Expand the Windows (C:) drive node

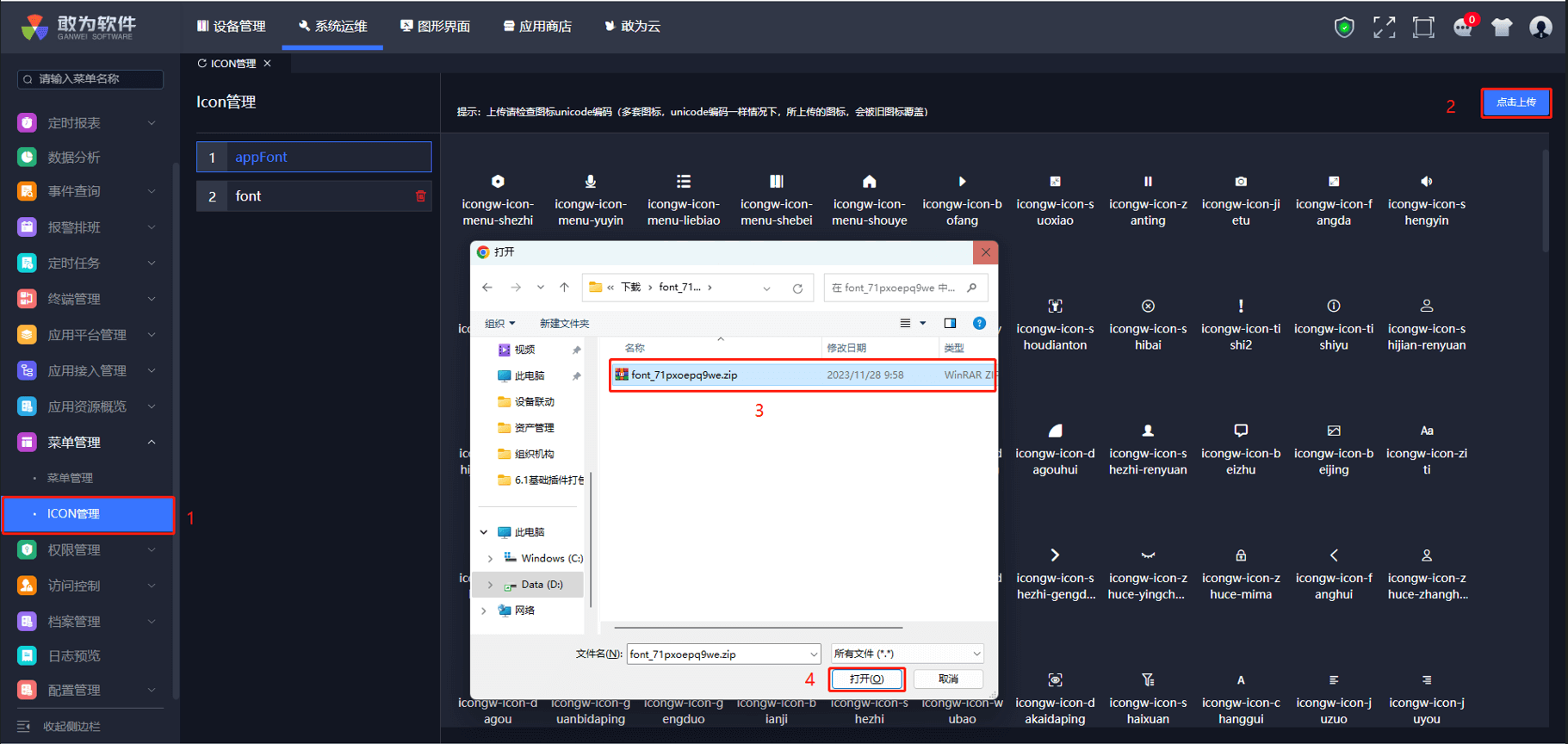(x=491, y=559)
